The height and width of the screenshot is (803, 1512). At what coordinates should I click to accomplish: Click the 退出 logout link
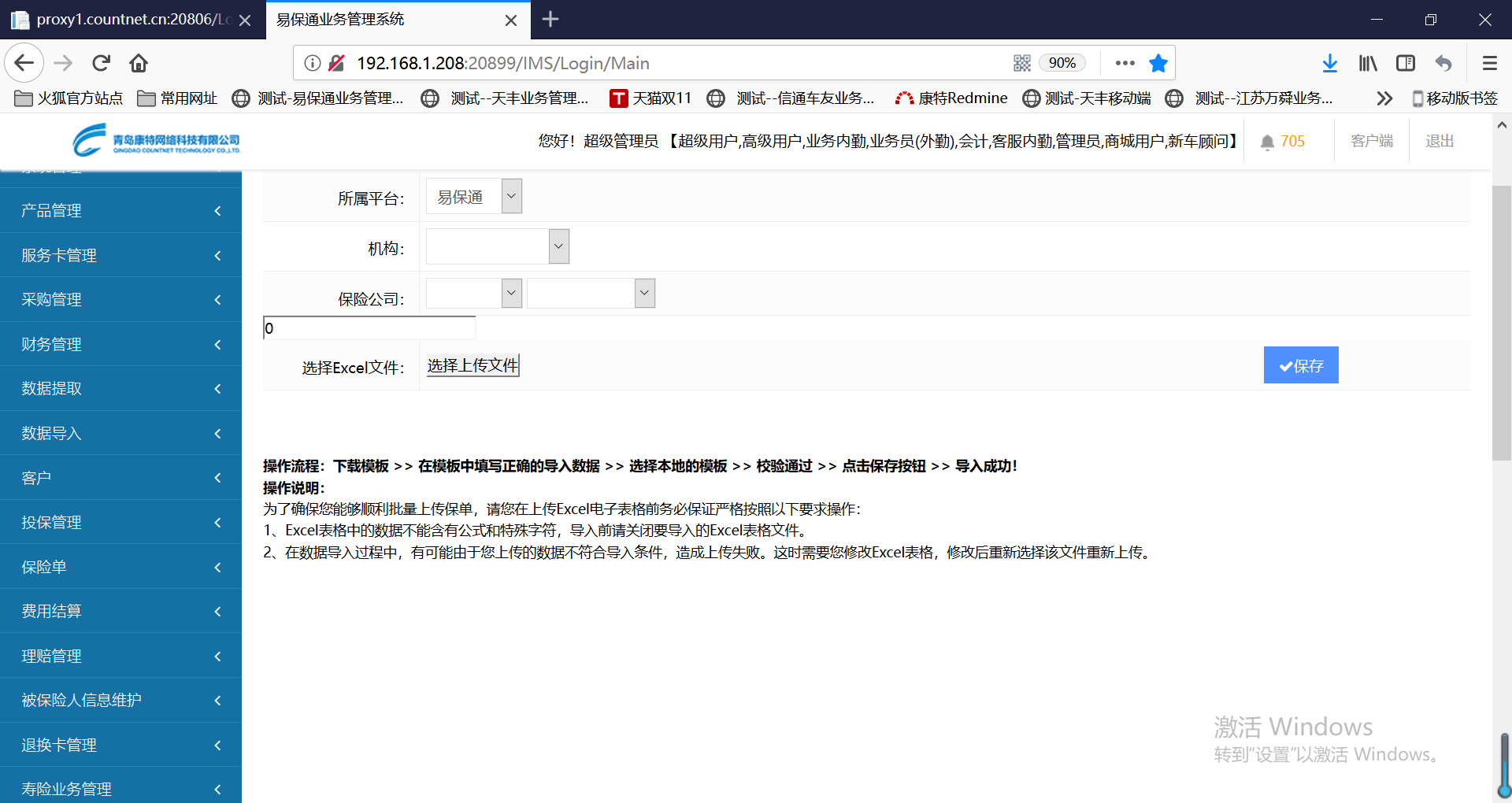pos(1440,142)
